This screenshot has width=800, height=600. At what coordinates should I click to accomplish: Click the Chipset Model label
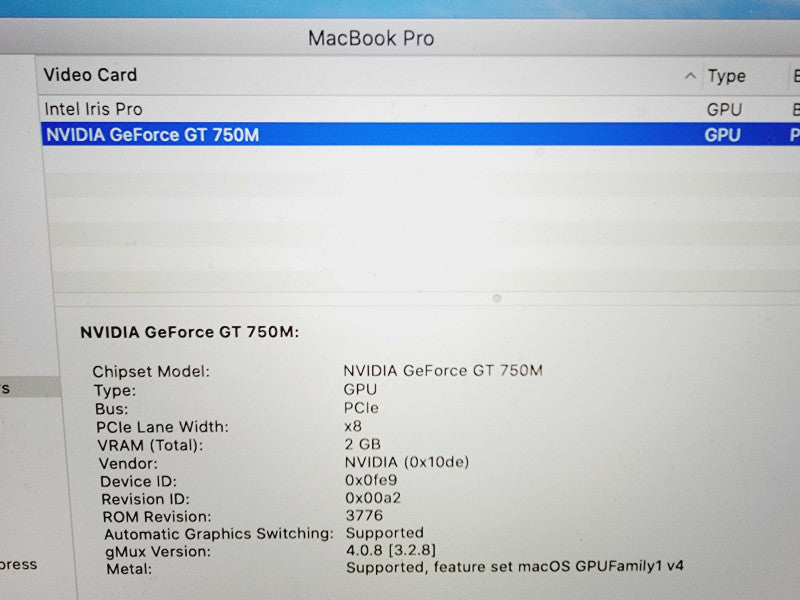click(151, 371)
